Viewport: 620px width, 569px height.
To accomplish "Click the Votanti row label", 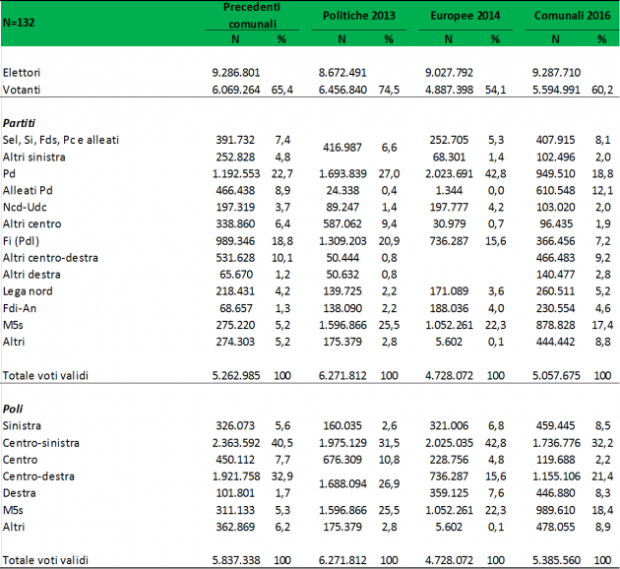I will coord(21,90).
